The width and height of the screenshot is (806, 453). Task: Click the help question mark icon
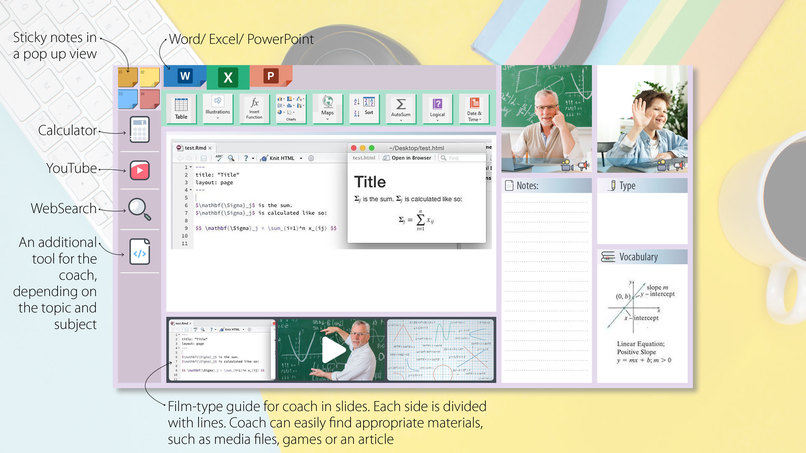[x=246, y=158]
